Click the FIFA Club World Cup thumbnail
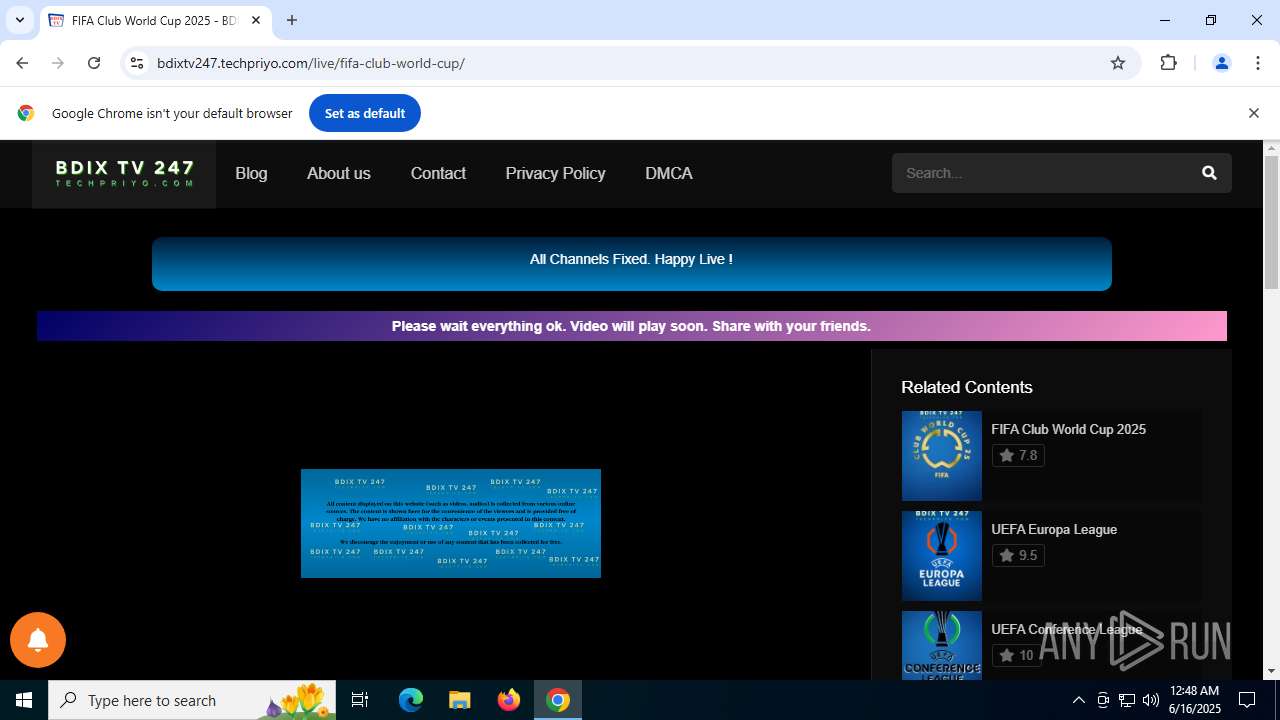The image size is (1280, 720). (942, 456)
